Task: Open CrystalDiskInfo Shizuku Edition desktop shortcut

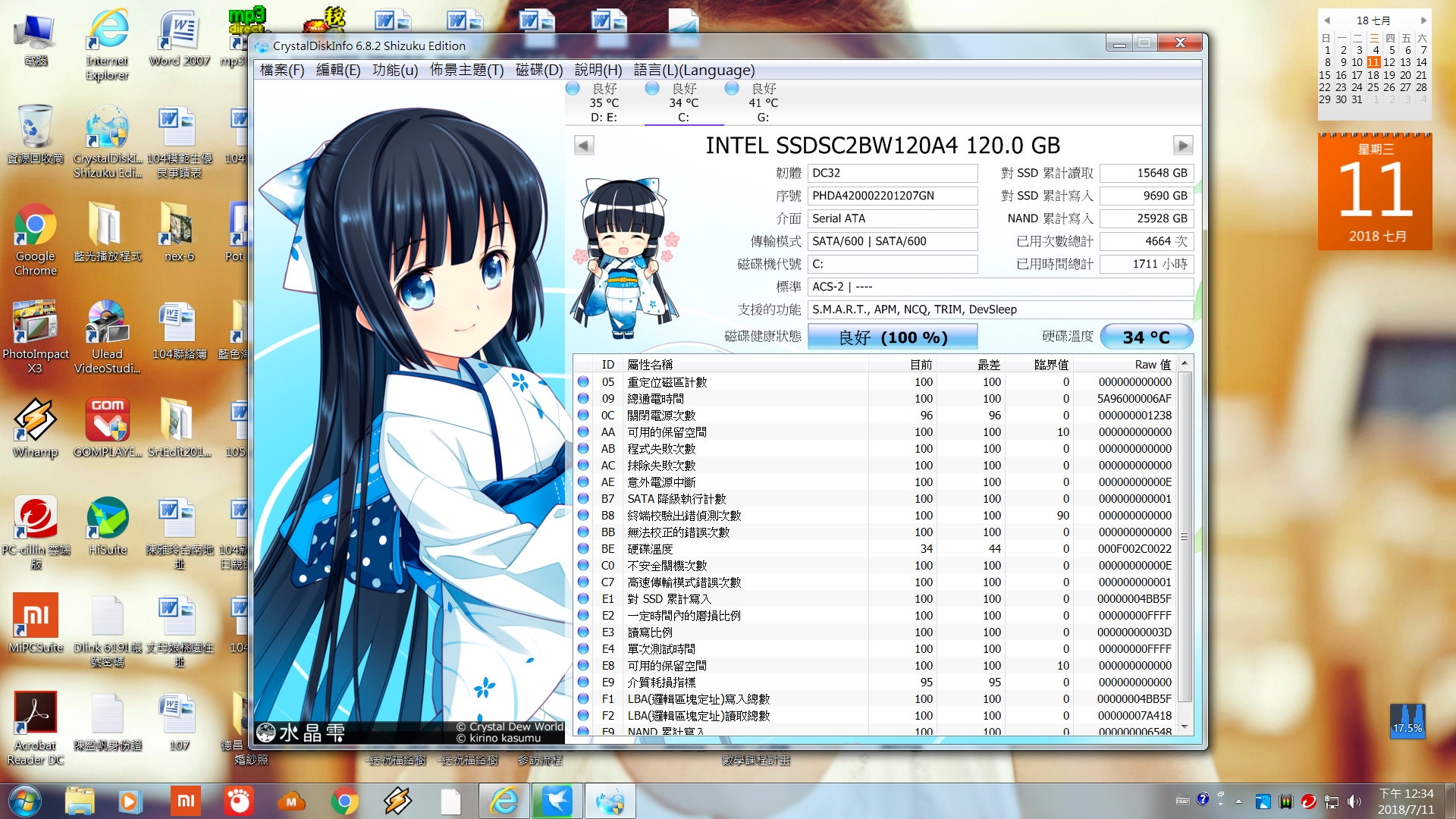Action: (x=107, y=143)
